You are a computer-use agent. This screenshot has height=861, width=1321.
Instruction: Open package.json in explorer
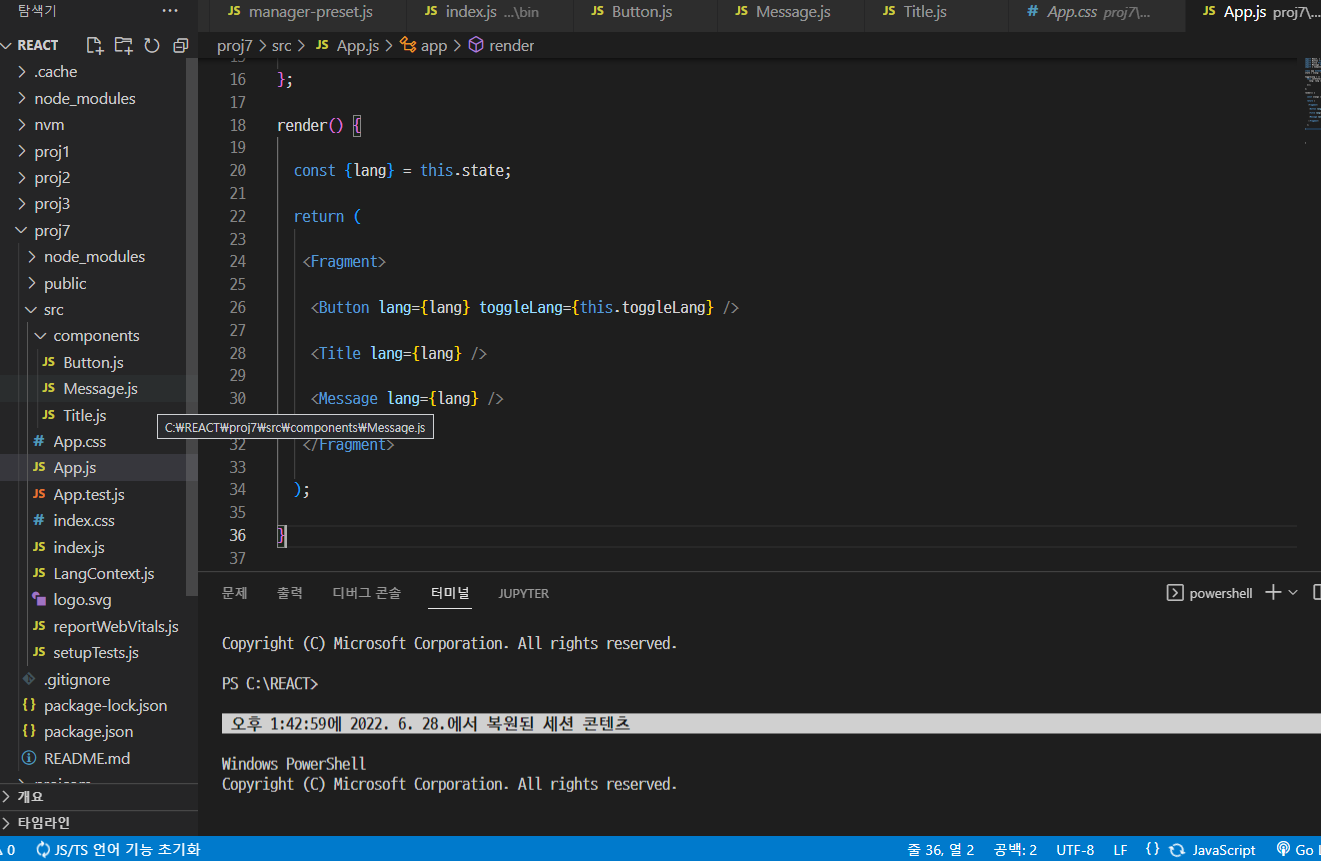88,731
